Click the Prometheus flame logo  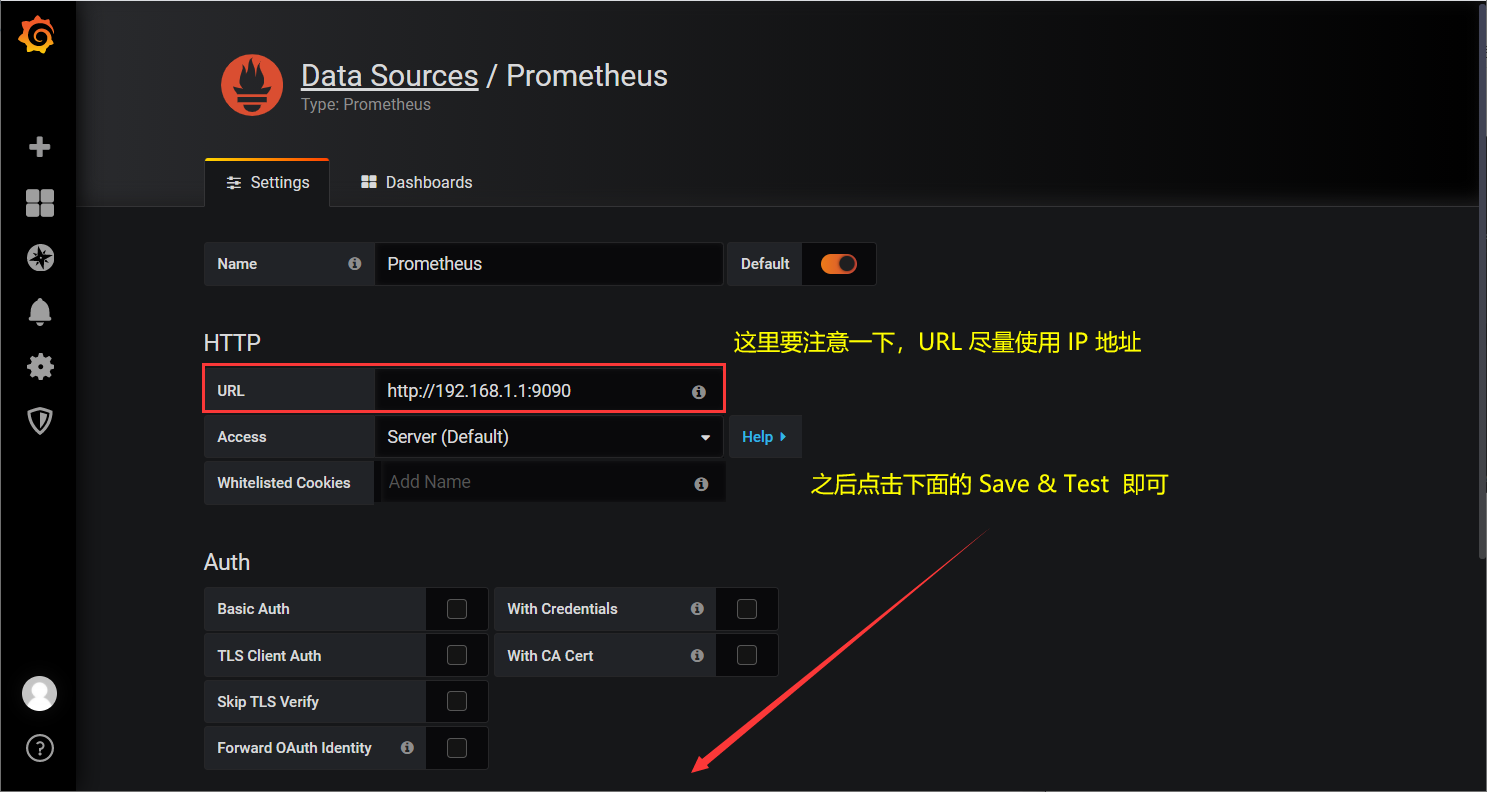(x=252, y=86)
